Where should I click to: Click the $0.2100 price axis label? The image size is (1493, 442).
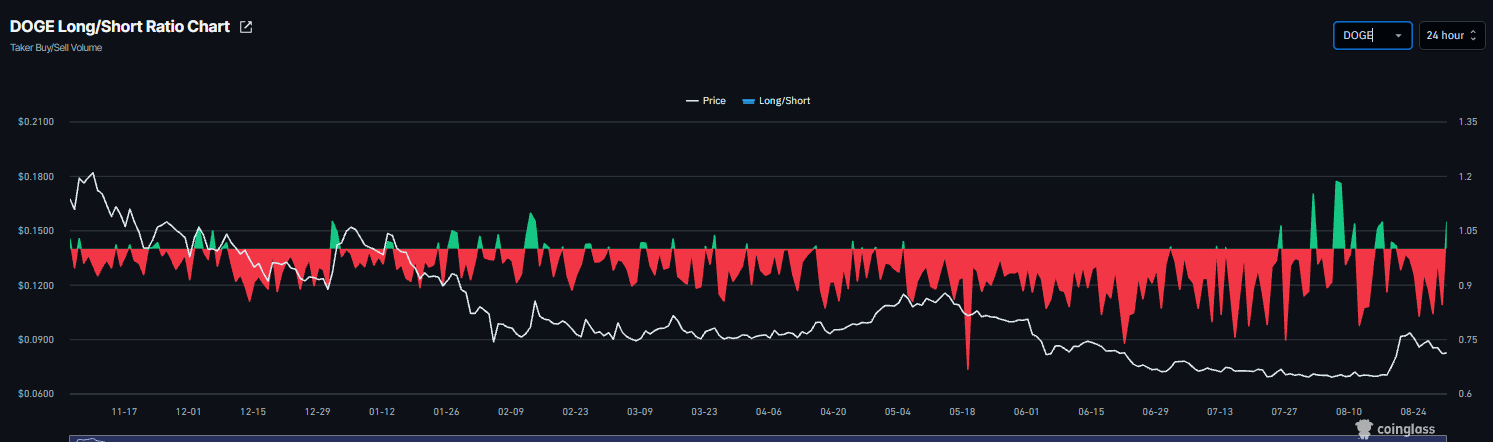click(34, 122)
